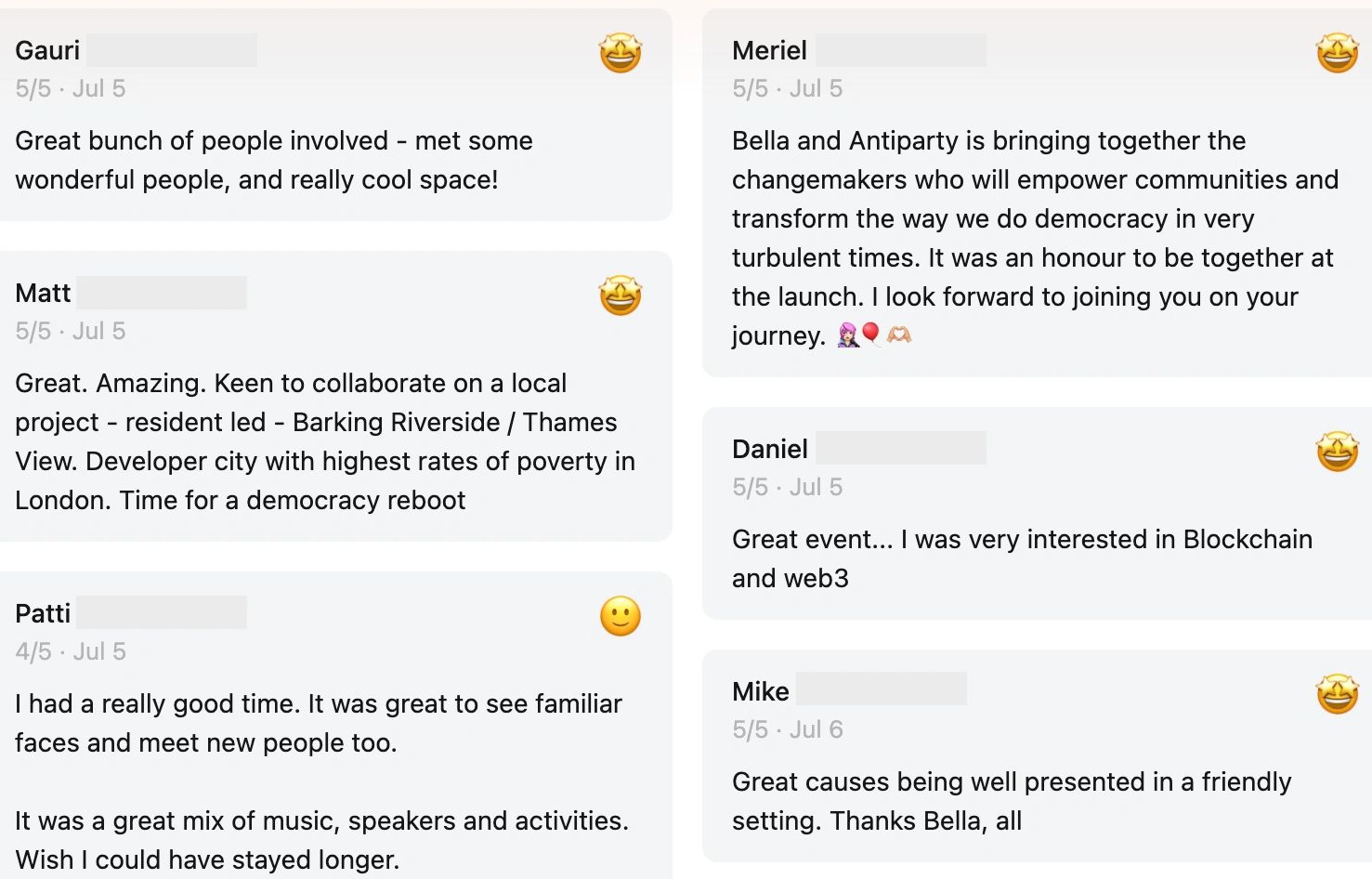Image resolution: width=1372 pixels, height=879 pixels.
Task: Select Mike's '5/5 · Jul 6' rating line
Action: pyautogui.click(x=788, y=729)
